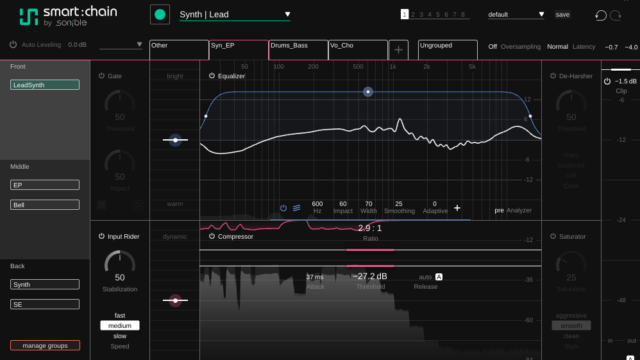Add a new group with plus tab
This screenshot has width=640, height=360.
tap(398, 50)
